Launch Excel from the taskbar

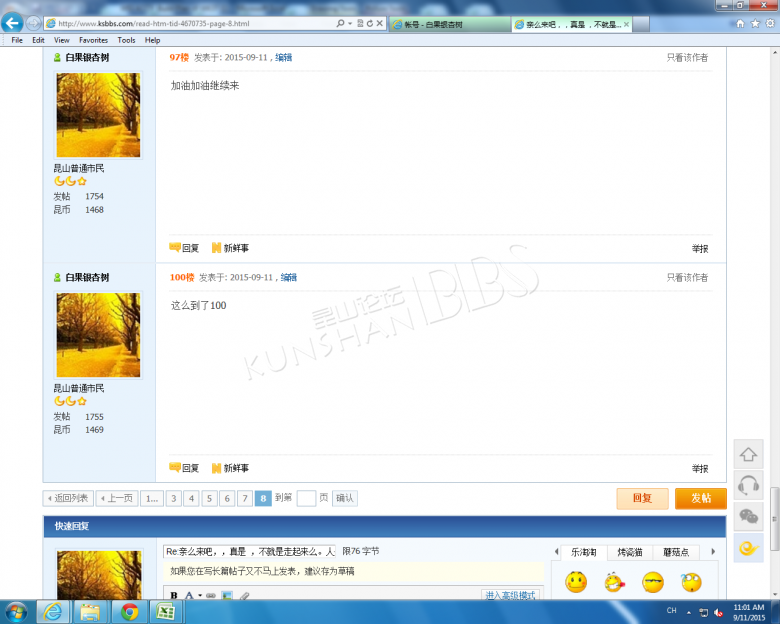[x=165, y=611]
